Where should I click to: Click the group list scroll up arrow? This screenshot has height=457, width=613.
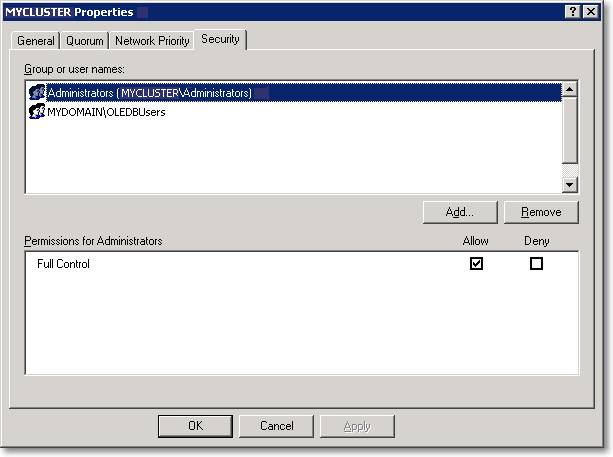pyautogui.click(x=570, y=90)
